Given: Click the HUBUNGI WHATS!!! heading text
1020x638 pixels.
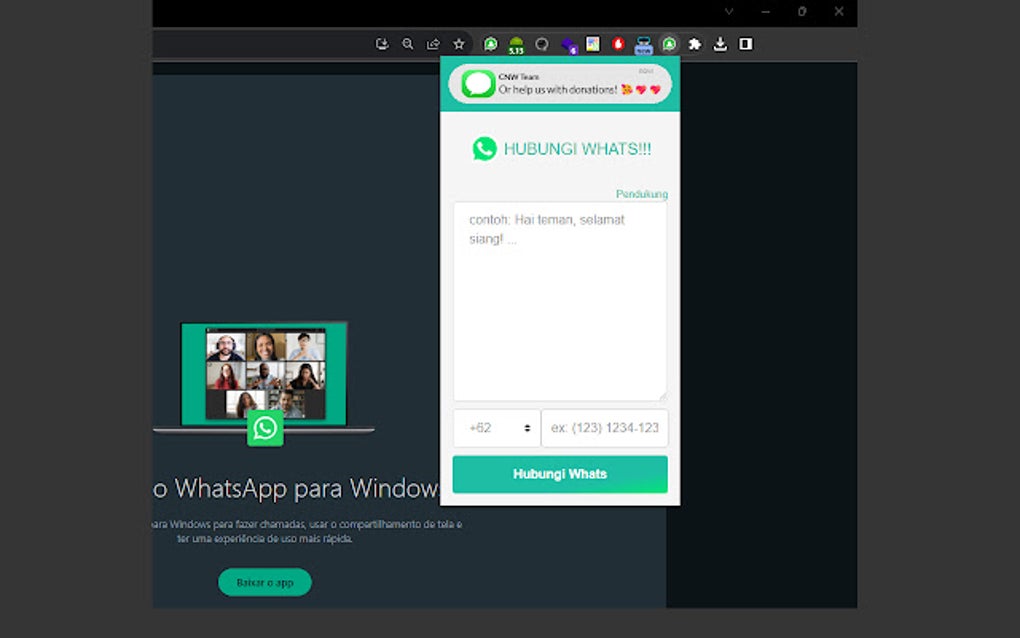Looking at the screenshot, I should [577, 149].
